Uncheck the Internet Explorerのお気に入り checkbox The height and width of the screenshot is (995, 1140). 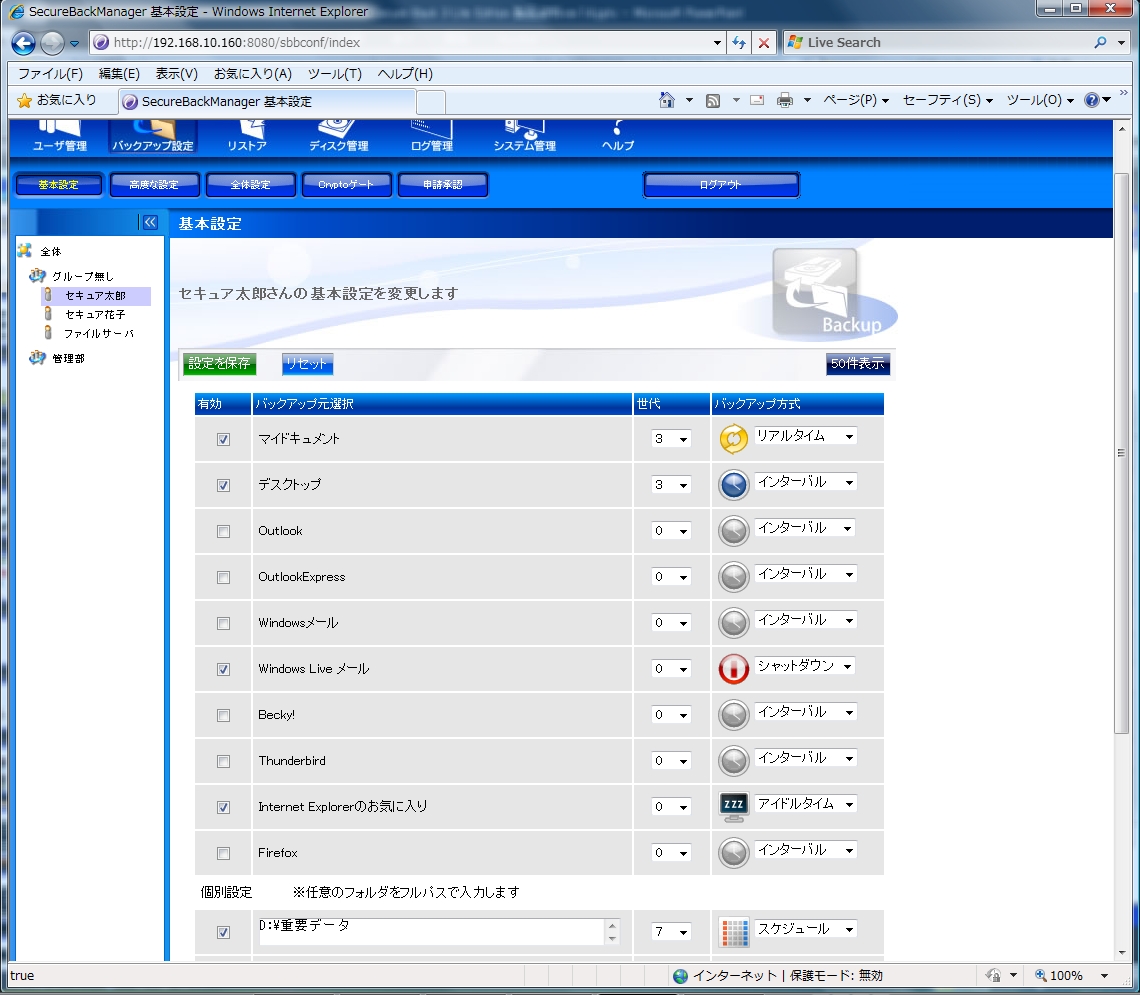223,807
